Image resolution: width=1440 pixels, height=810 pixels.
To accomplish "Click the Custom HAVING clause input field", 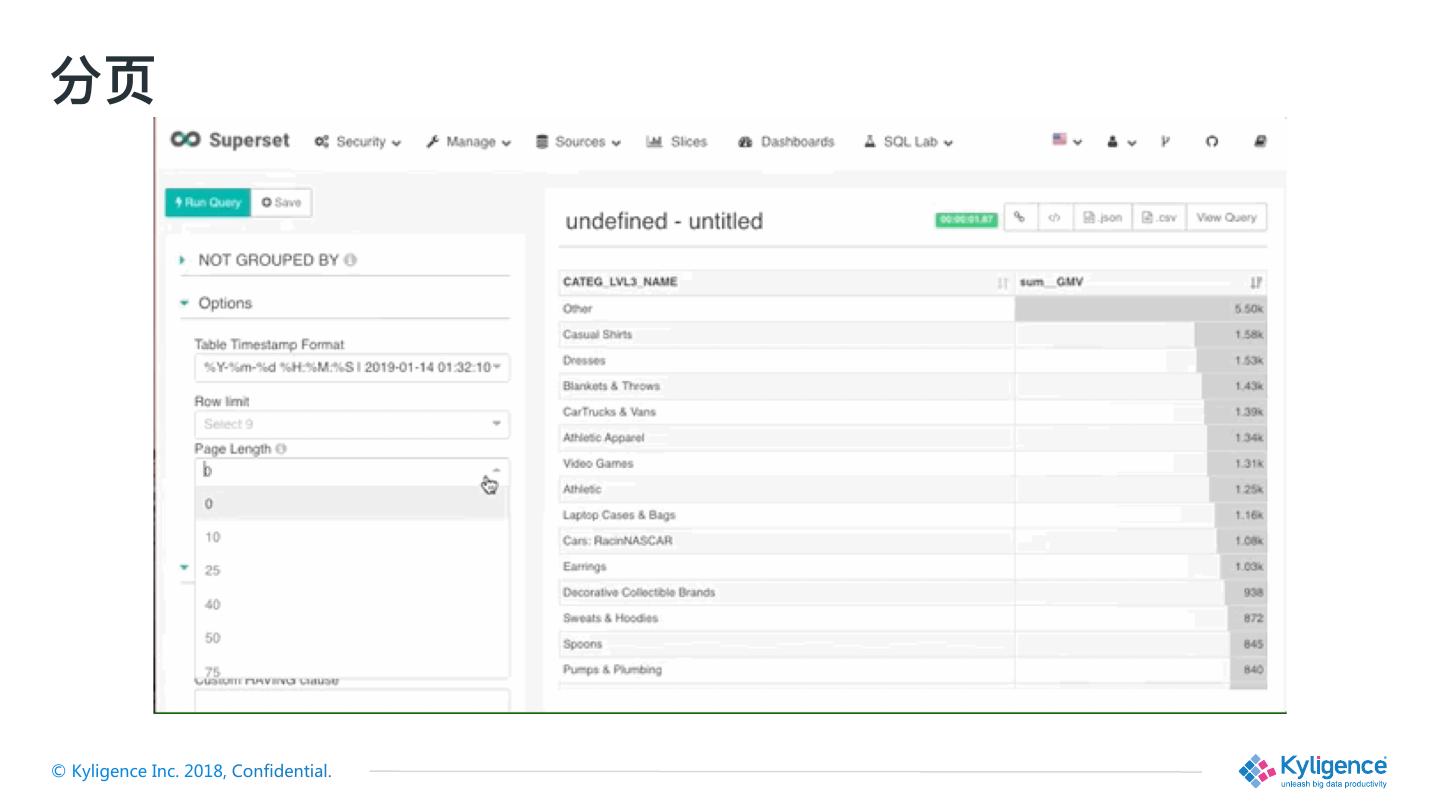I will pyautogui.click(x=351, y=701).
